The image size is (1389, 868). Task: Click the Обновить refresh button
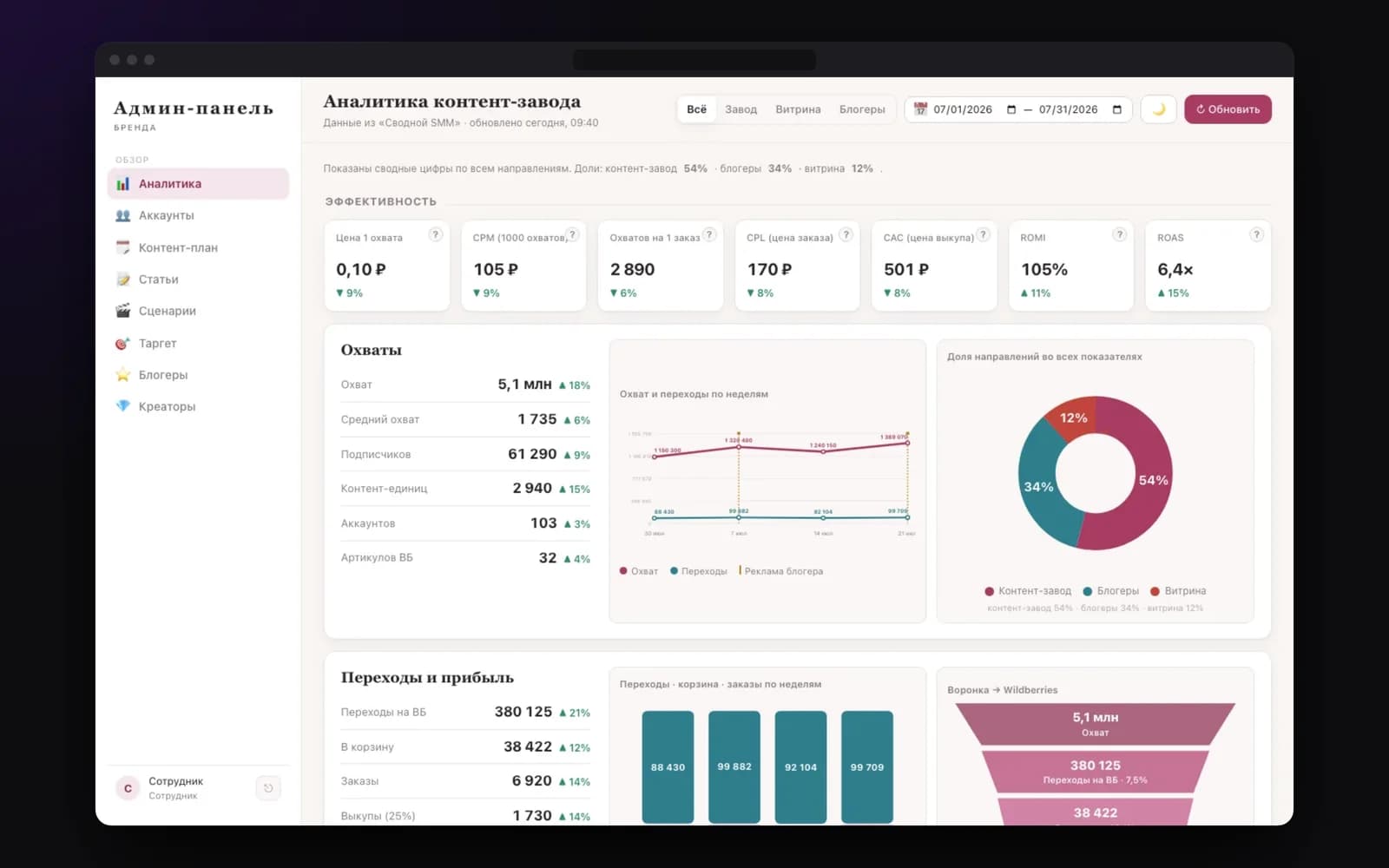point(1228,109)
